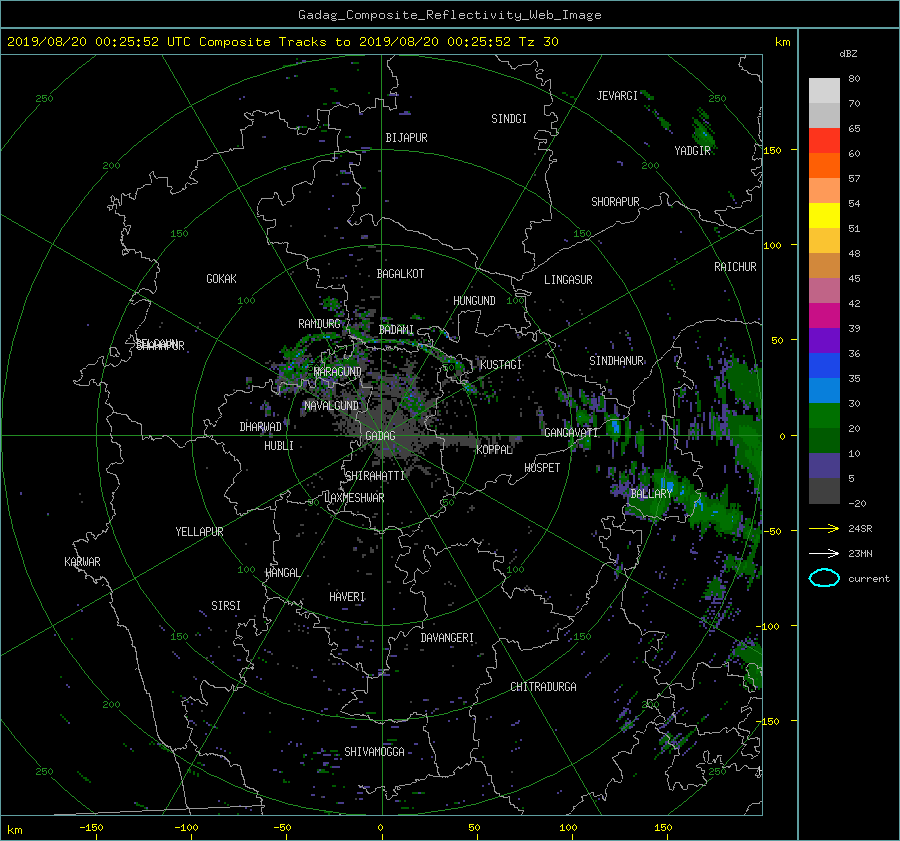
Task: Click the blue storm cell near GANGAVATI
Action: tap(616, 427)
